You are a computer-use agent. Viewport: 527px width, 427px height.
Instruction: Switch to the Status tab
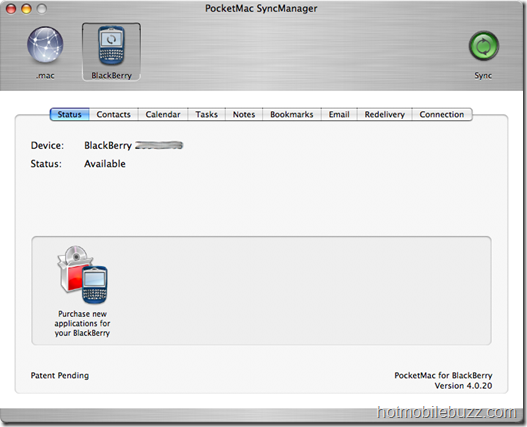(x=70, y=114)
